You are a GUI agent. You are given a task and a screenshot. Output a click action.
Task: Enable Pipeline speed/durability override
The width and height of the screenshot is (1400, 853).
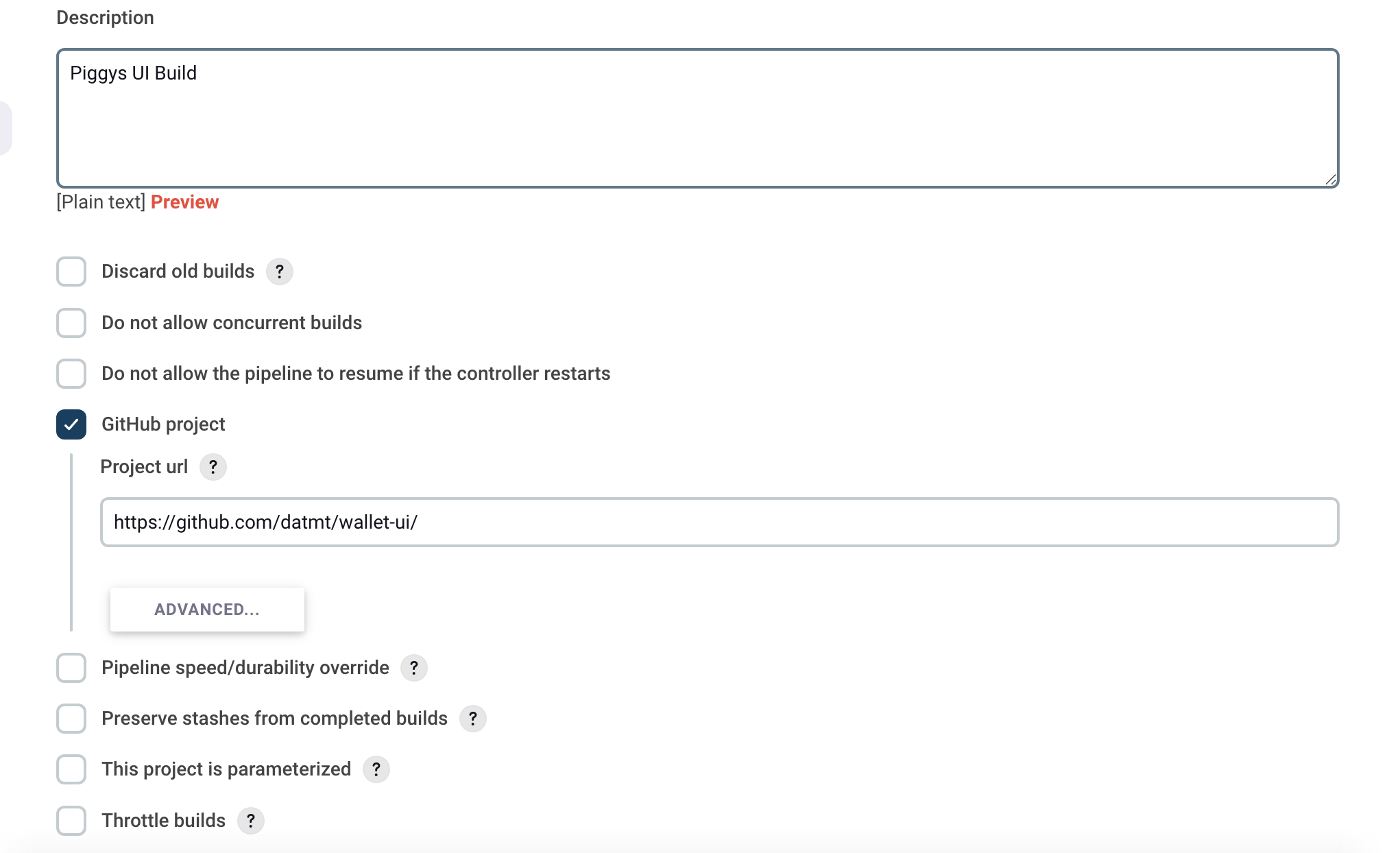pyautogui.click(x=71, y=668)
